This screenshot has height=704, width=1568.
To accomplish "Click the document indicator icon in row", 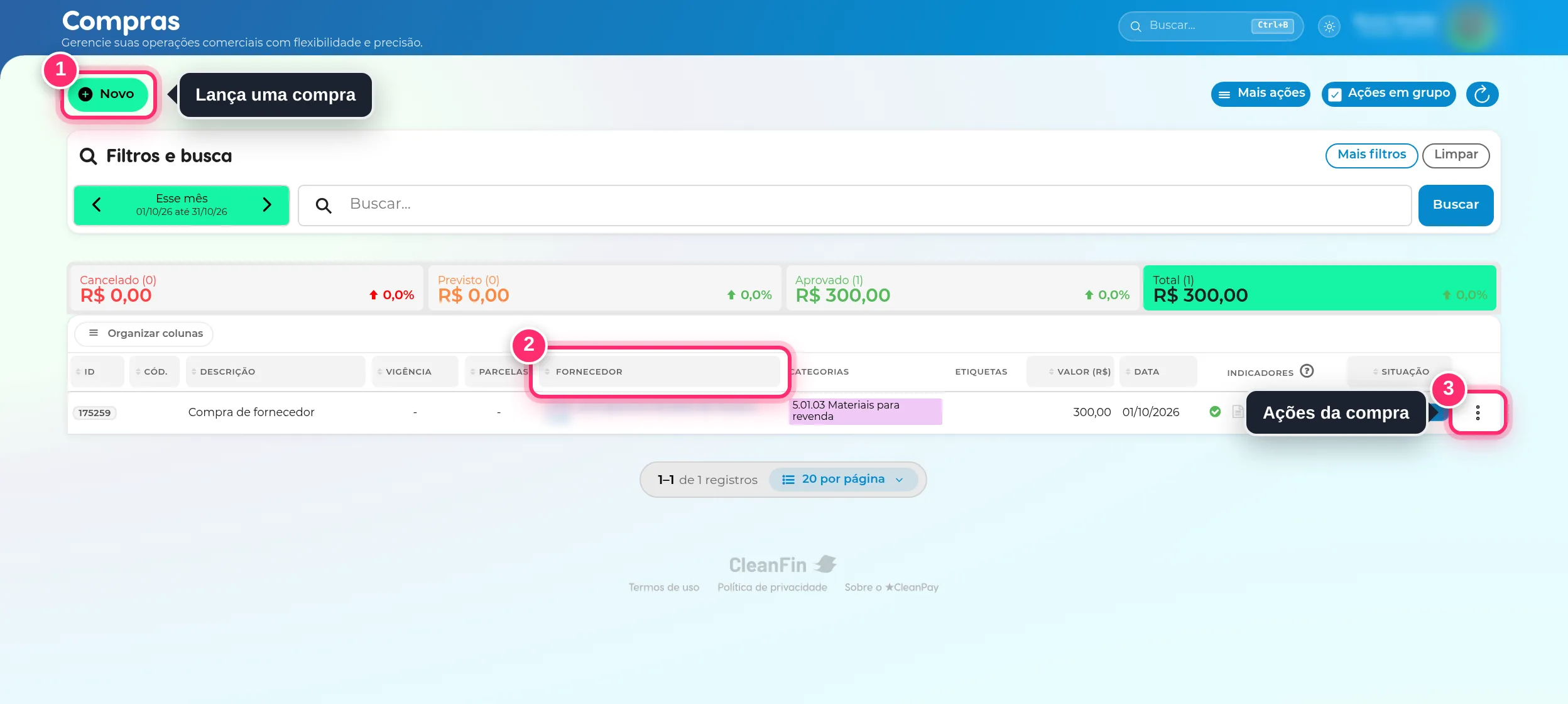I will pyautogui.click(x=1238, y=412).
